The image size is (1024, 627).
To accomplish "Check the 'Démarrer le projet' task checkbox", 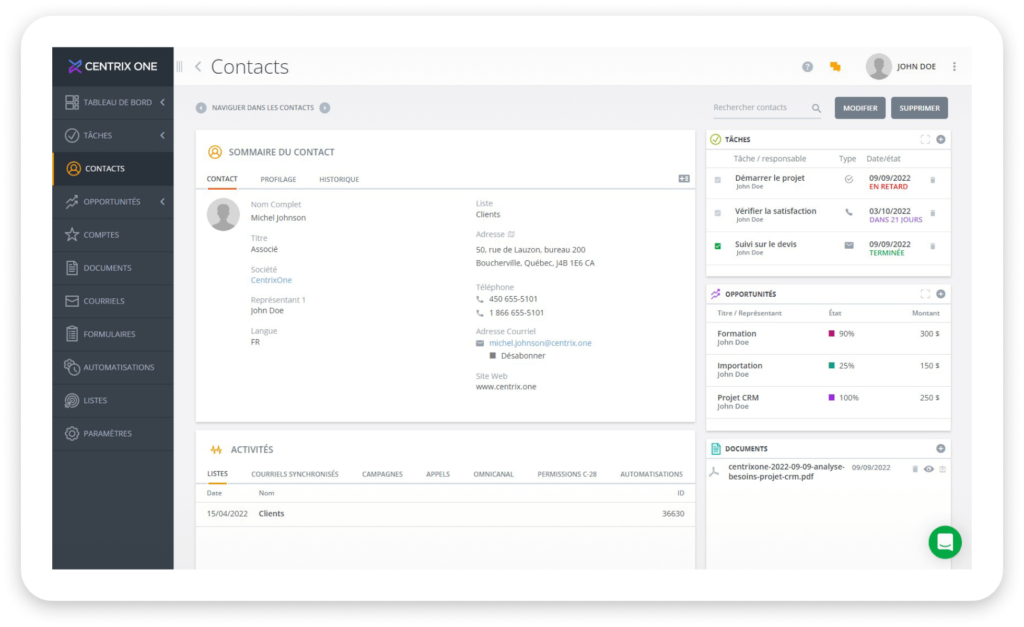I will click(x=717, y=180).
